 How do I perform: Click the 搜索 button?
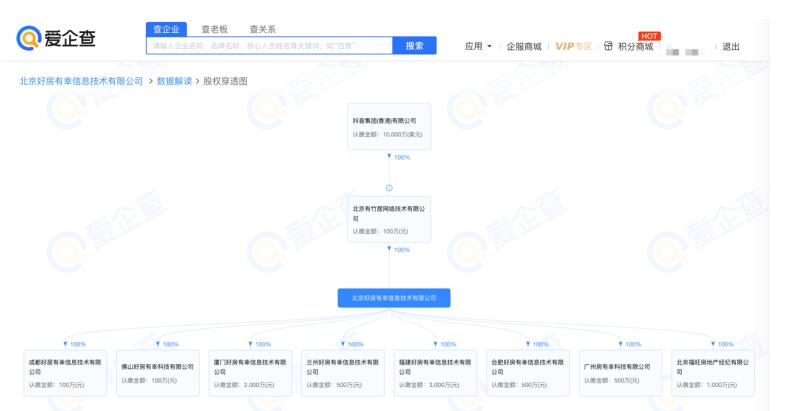point(414,46)
